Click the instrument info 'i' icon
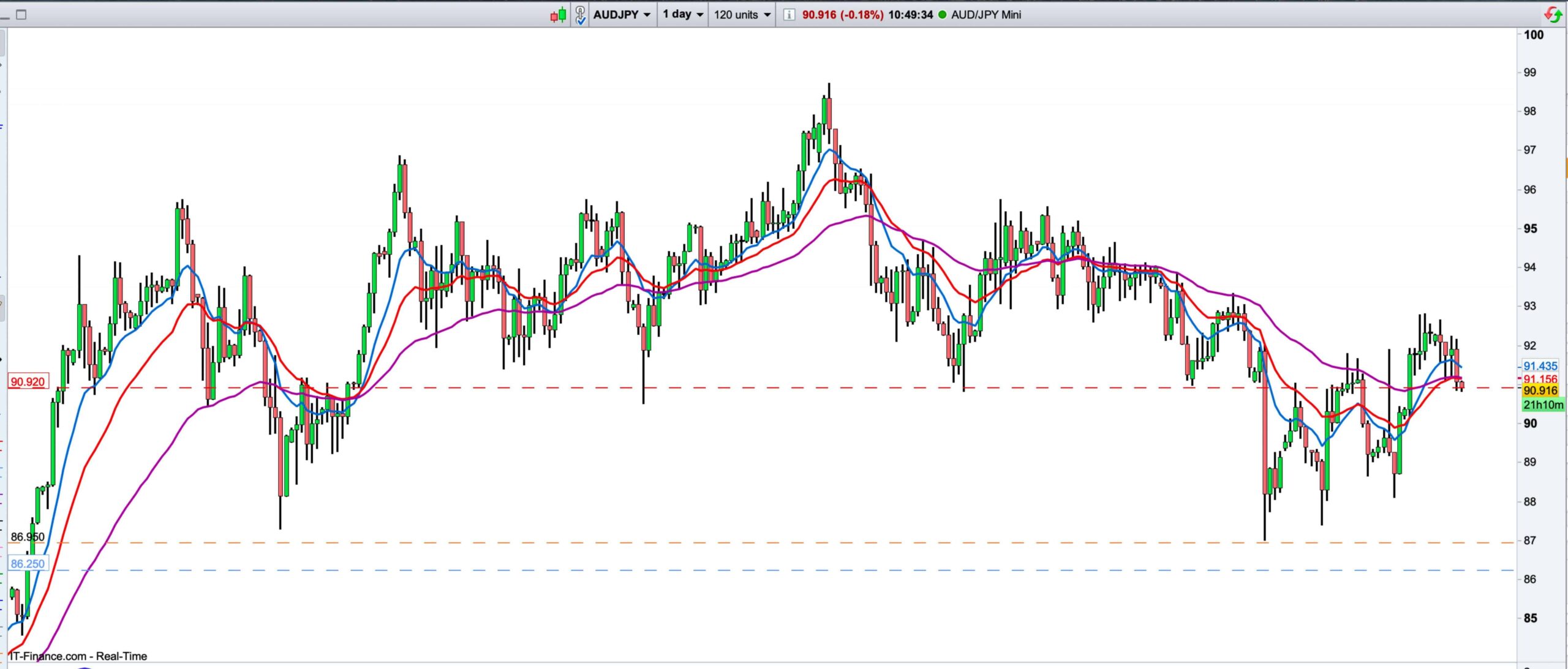1568x669 pixels. pyautogui.click(x=789, y=15)
